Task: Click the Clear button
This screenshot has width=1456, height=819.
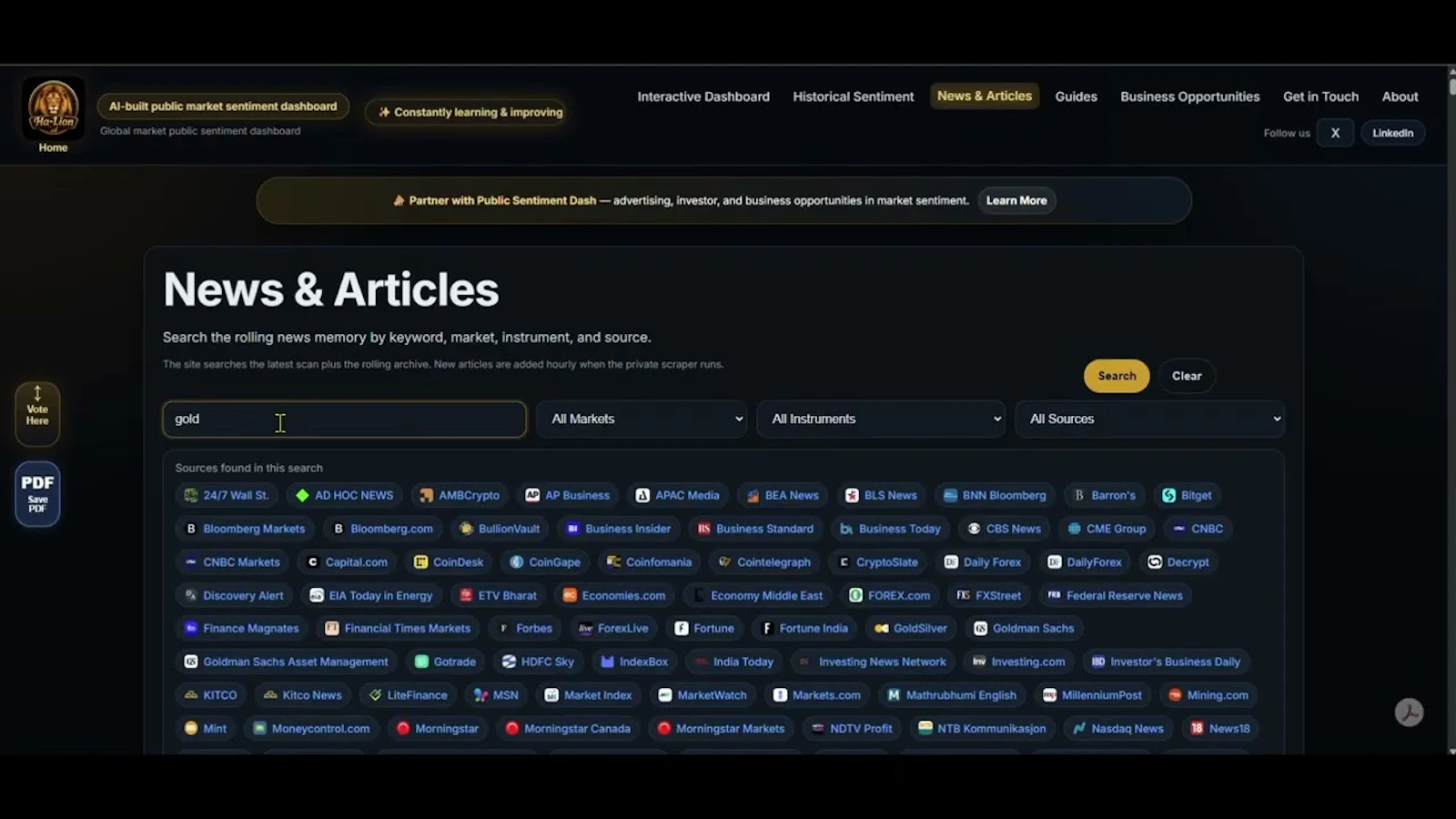Action: [x=1187, y=376]
